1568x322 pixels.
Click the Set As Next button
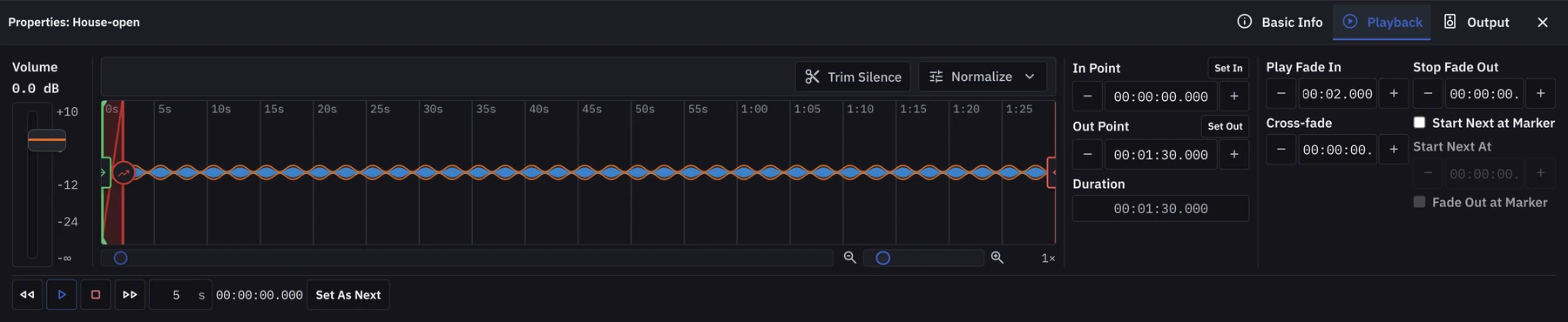348,295
